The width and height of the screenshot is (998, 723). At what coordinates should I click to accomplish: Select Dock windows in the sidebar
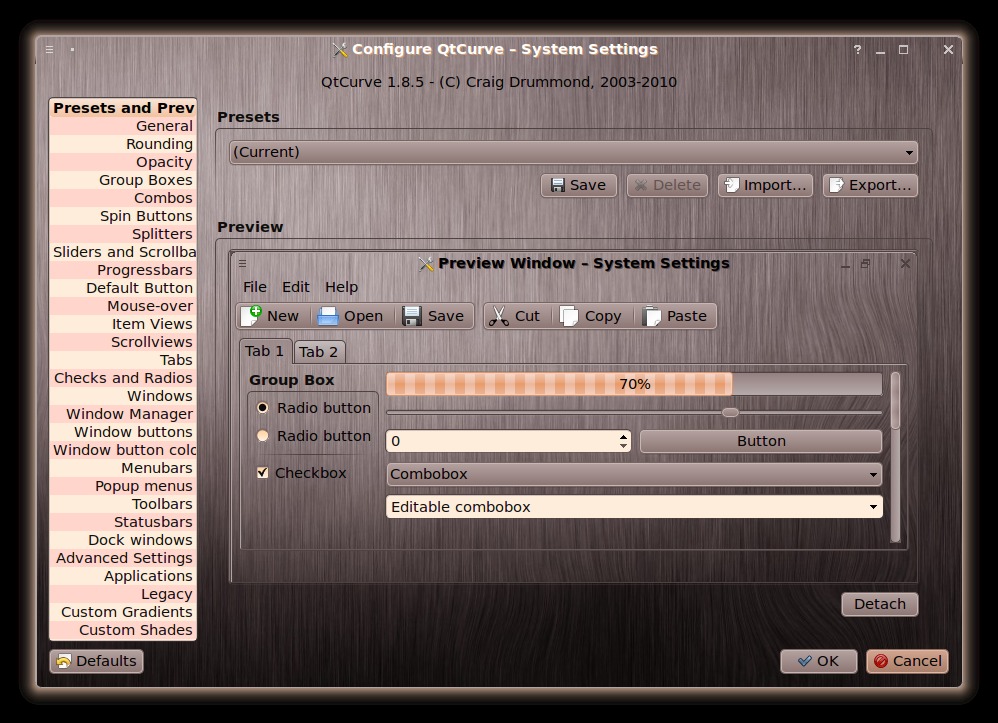(x=123, y=540)
